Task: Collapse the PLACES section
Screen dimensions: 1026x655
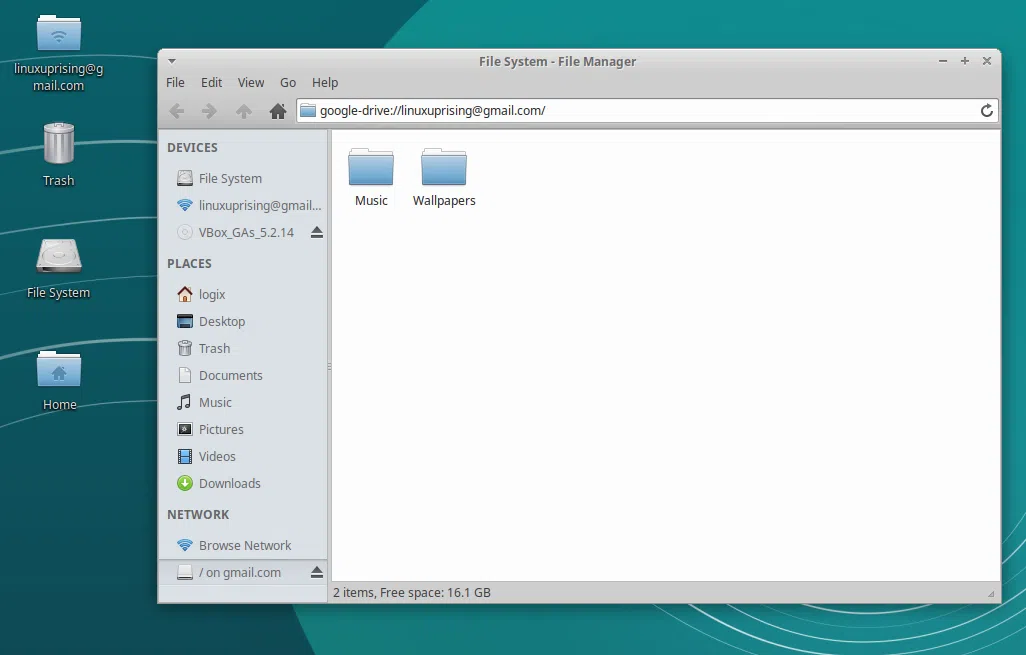Action: point(189,263)
